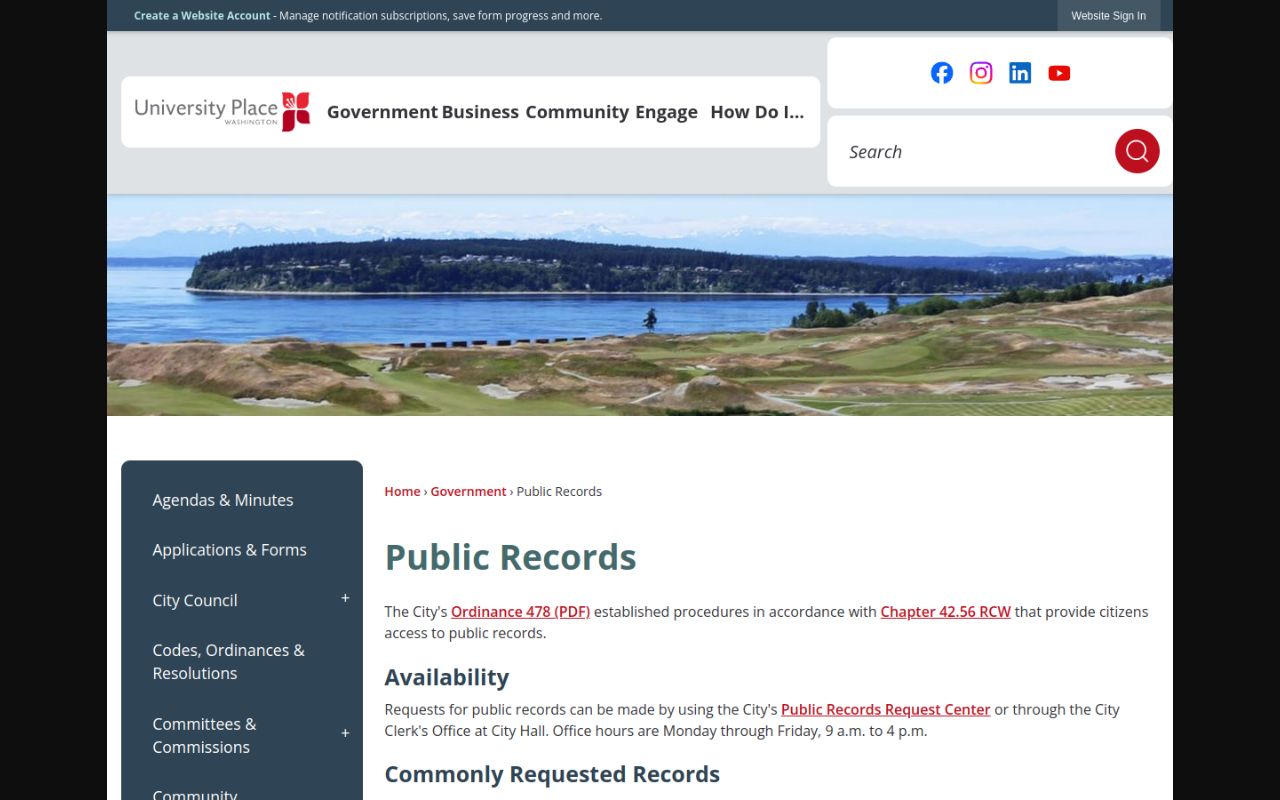Click the Public Records page heading

tap(510, 557)
